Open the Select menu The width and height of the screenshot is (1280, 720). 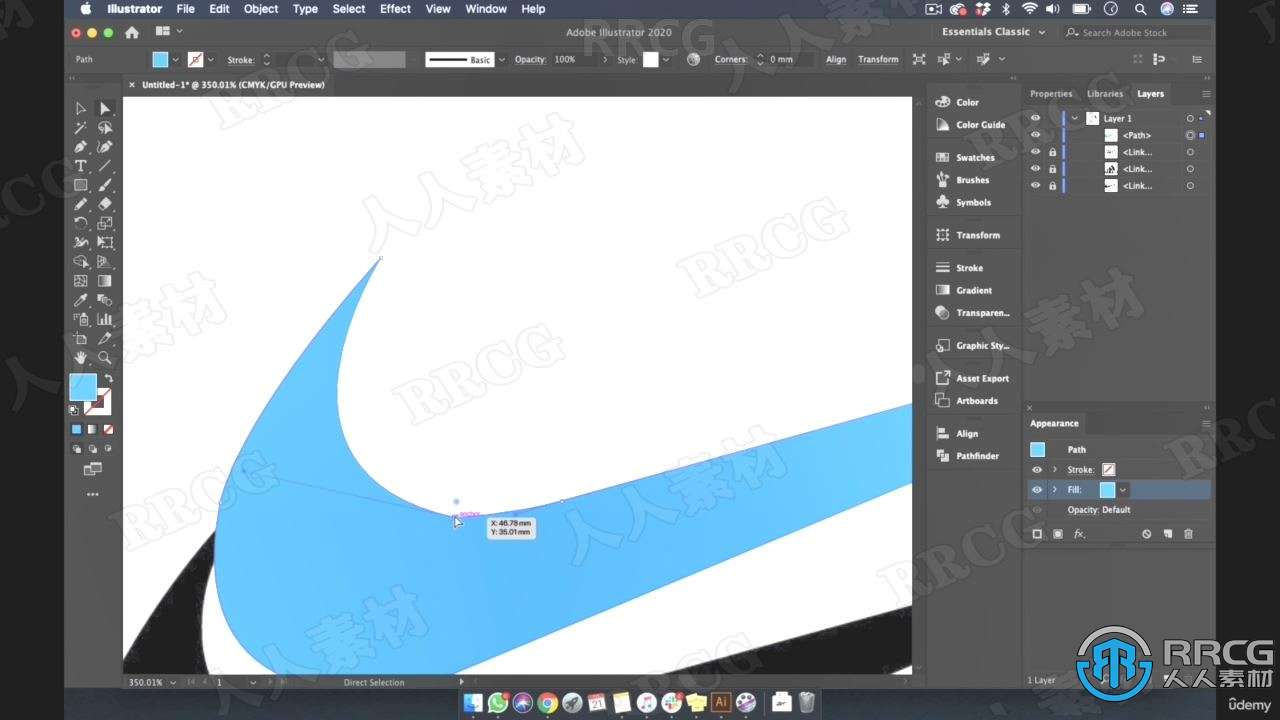tap(349, 9)
